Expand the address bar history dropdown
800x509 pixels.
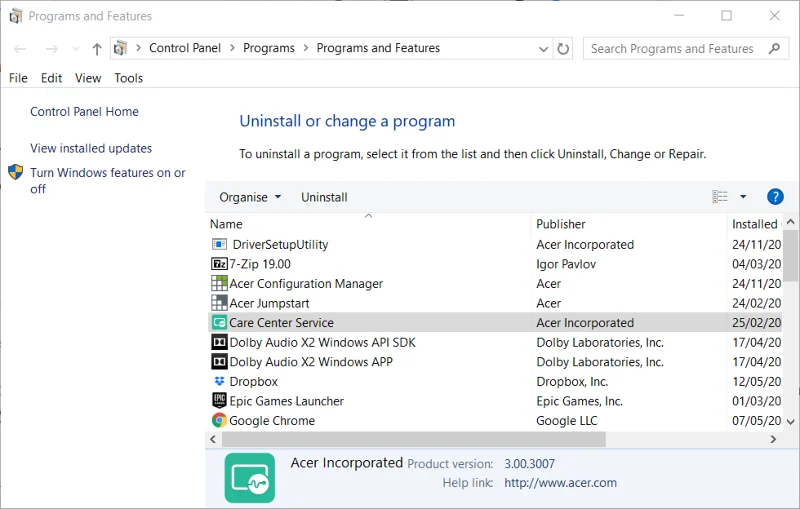pyautogui.click(x=543, y=49)
